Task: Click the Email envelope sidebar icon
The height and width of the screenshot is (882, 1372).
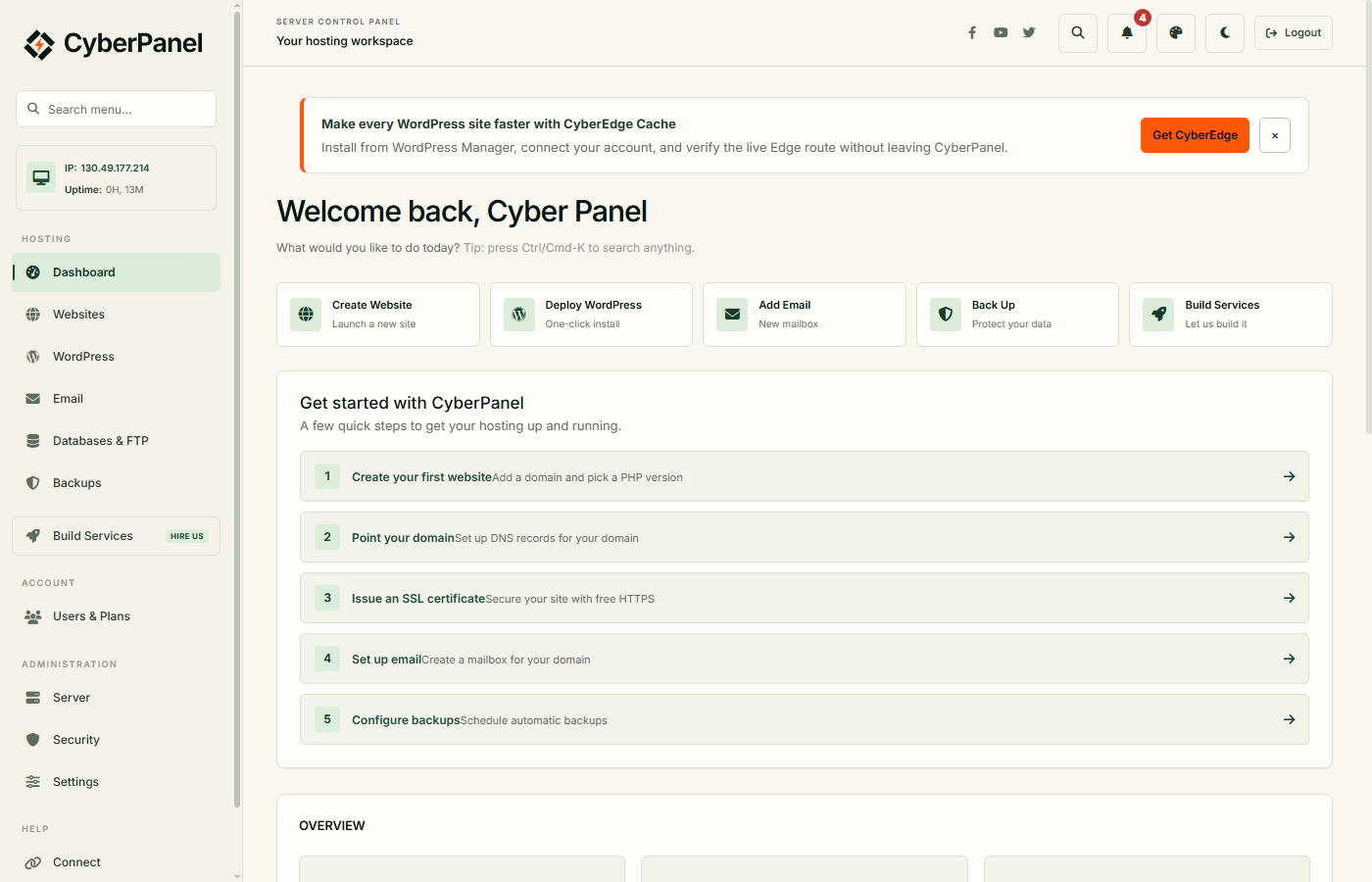Action: [x=33, y=399]
